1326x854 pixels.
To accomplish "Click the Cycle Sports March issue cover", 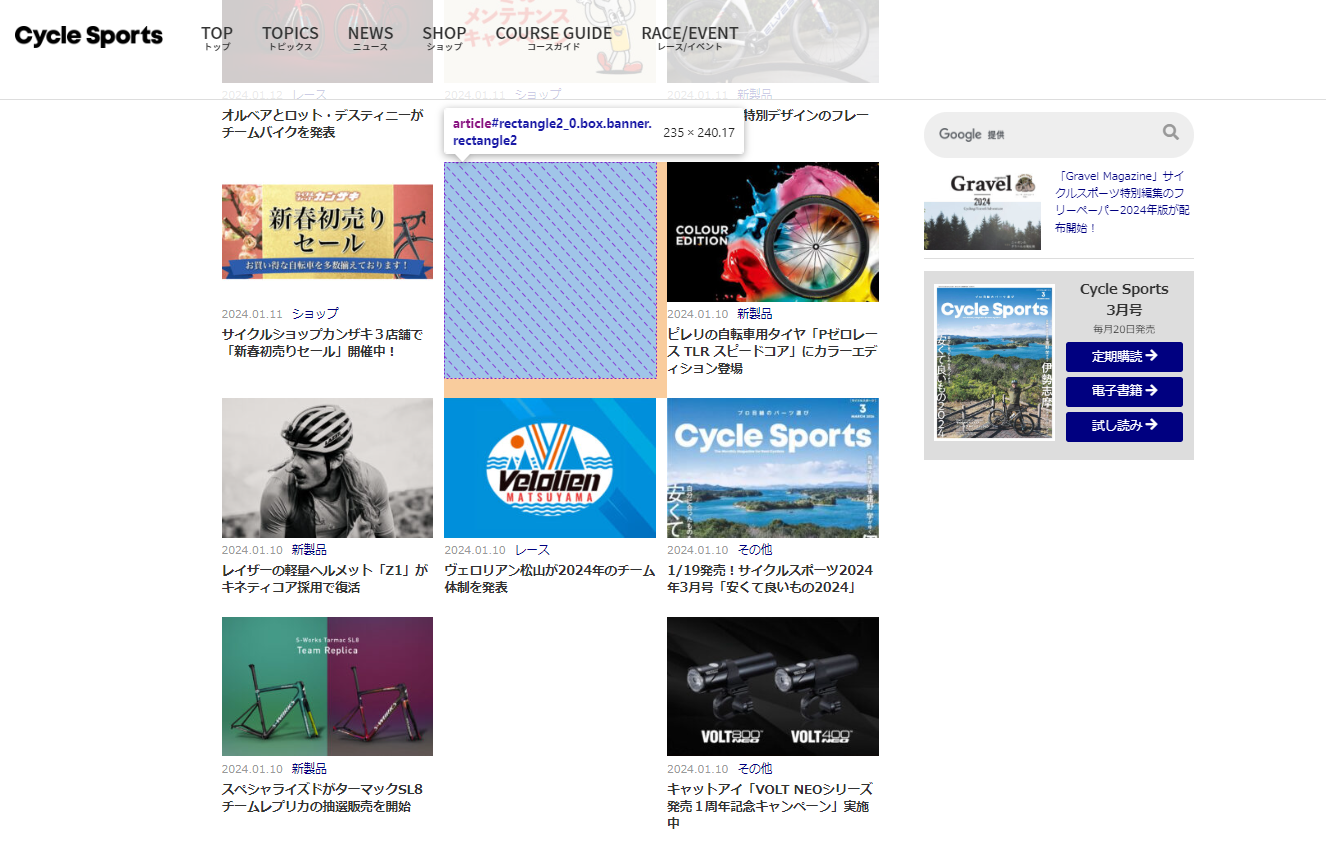I will (x=993, y=362).
